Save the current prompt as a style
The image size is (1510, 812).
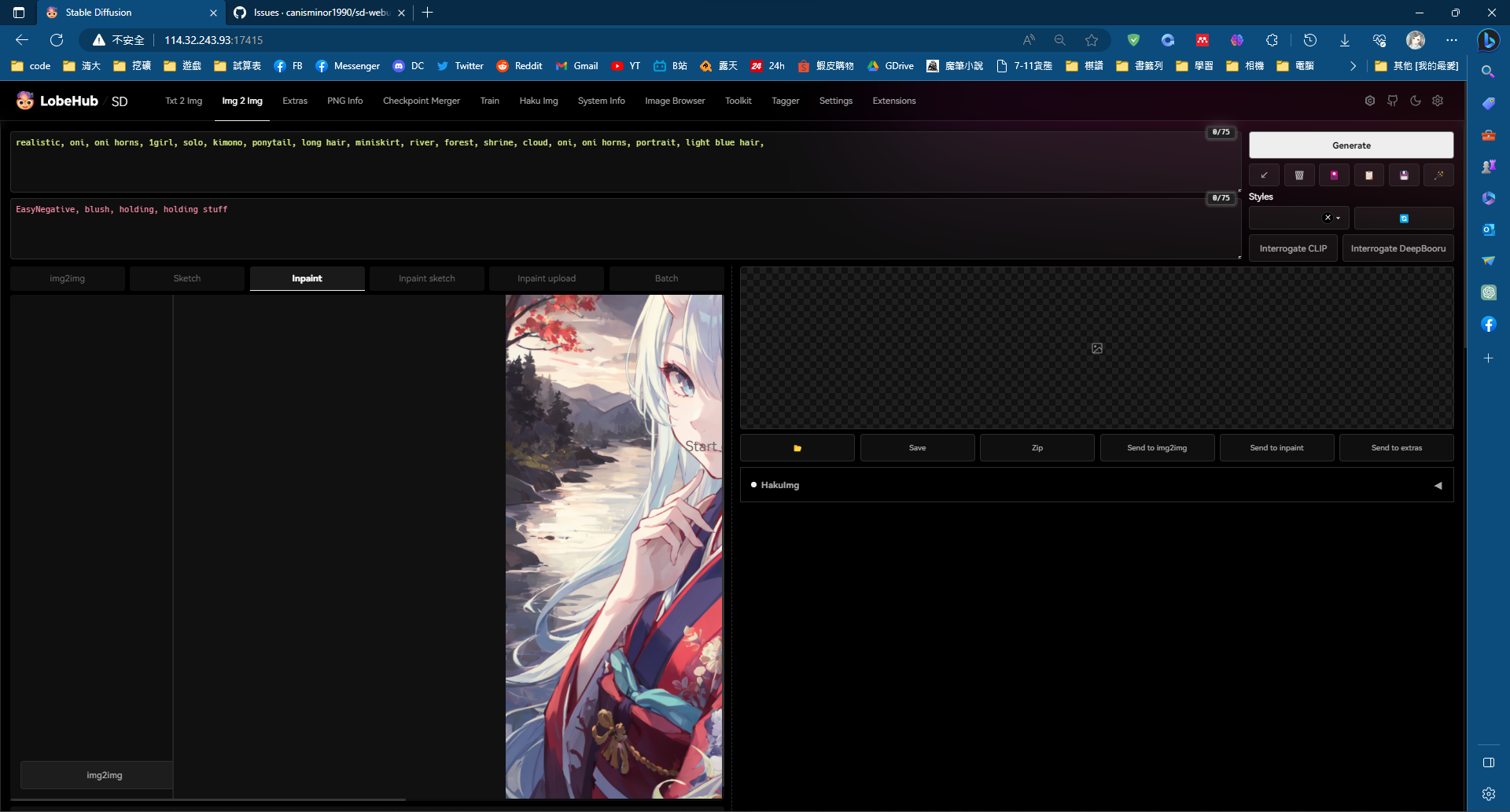click(1403, 175)
